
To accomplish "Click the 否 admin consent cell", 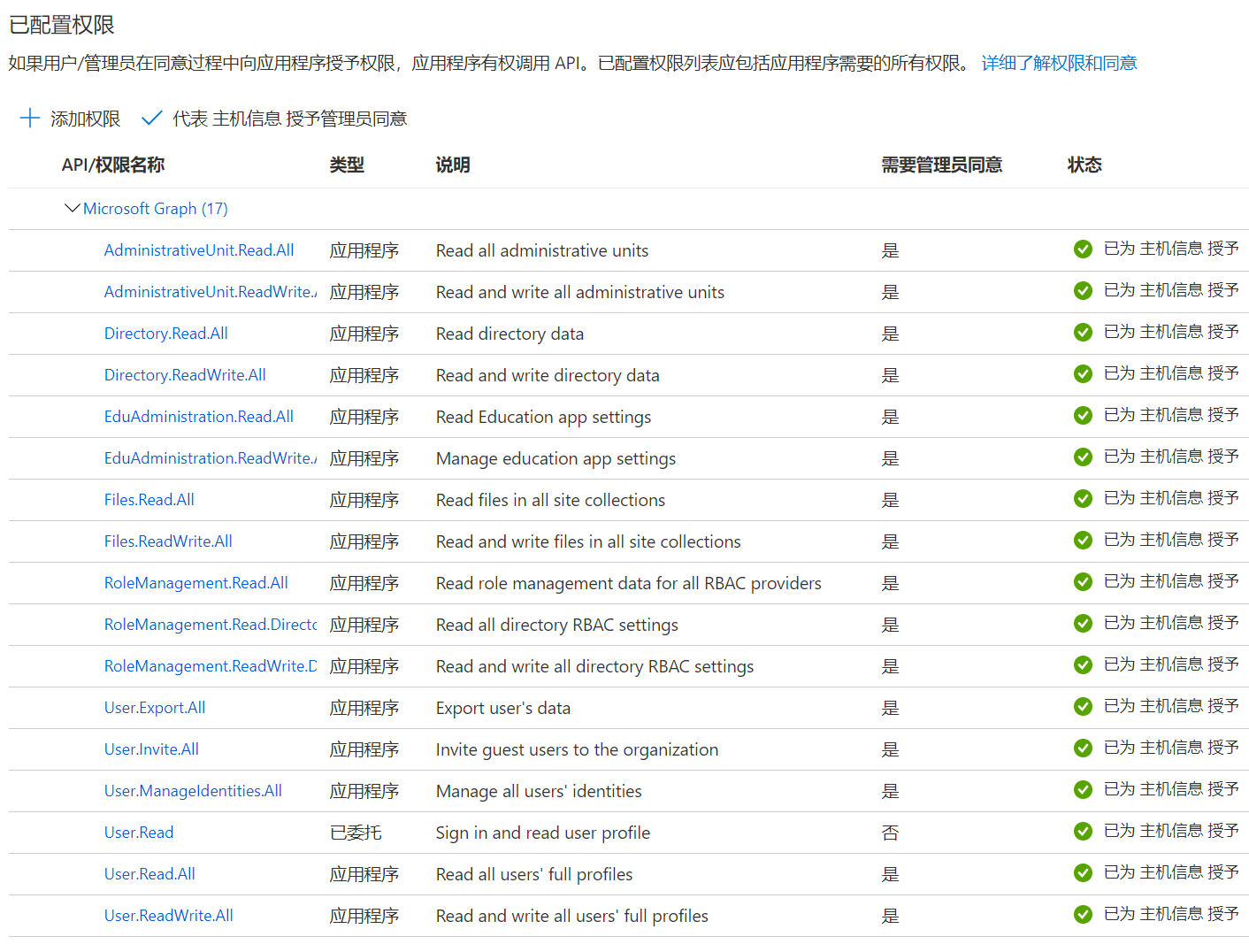I will [x=891, y=833].
